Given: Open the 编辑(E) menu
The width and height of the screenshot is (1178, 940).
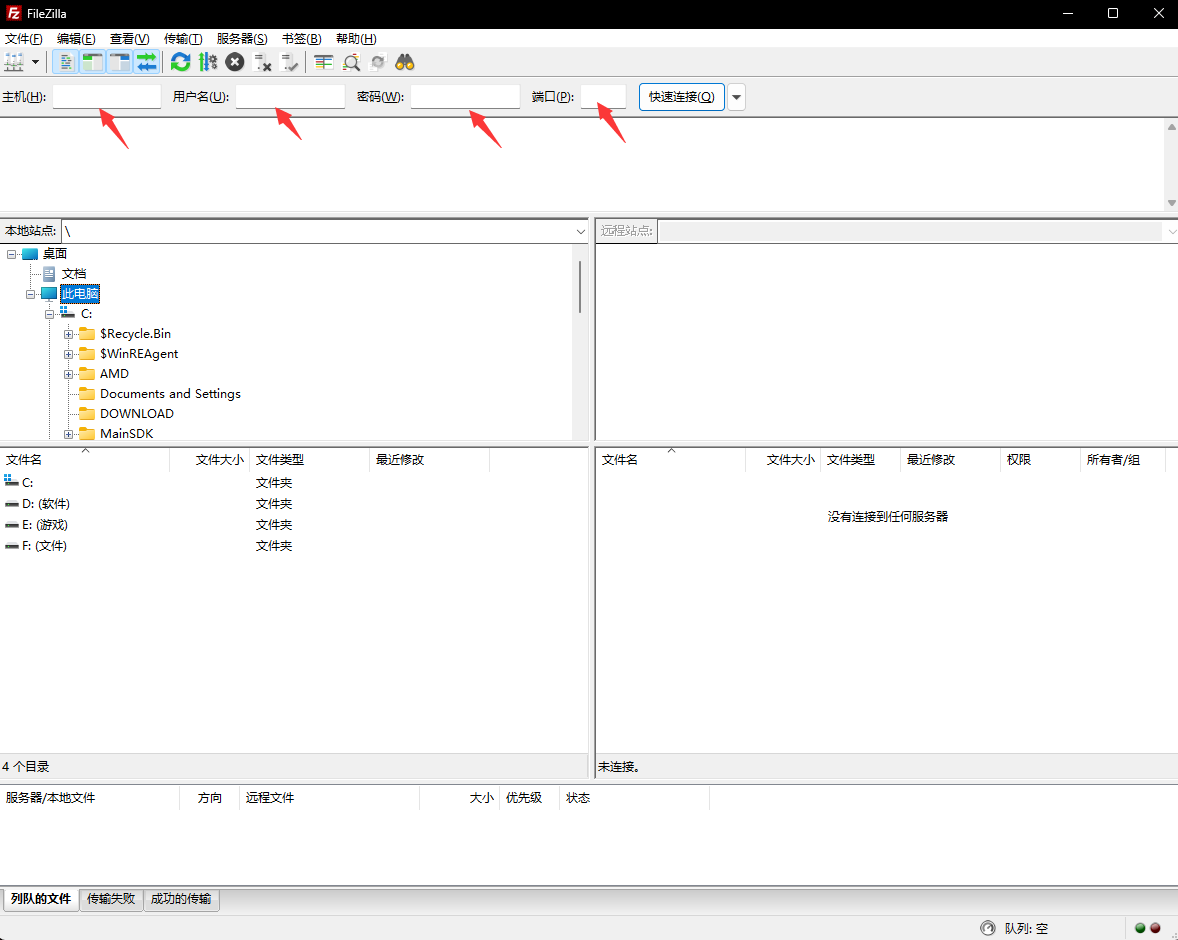Looking at the screenshot, I should click(x=76, y=38).
